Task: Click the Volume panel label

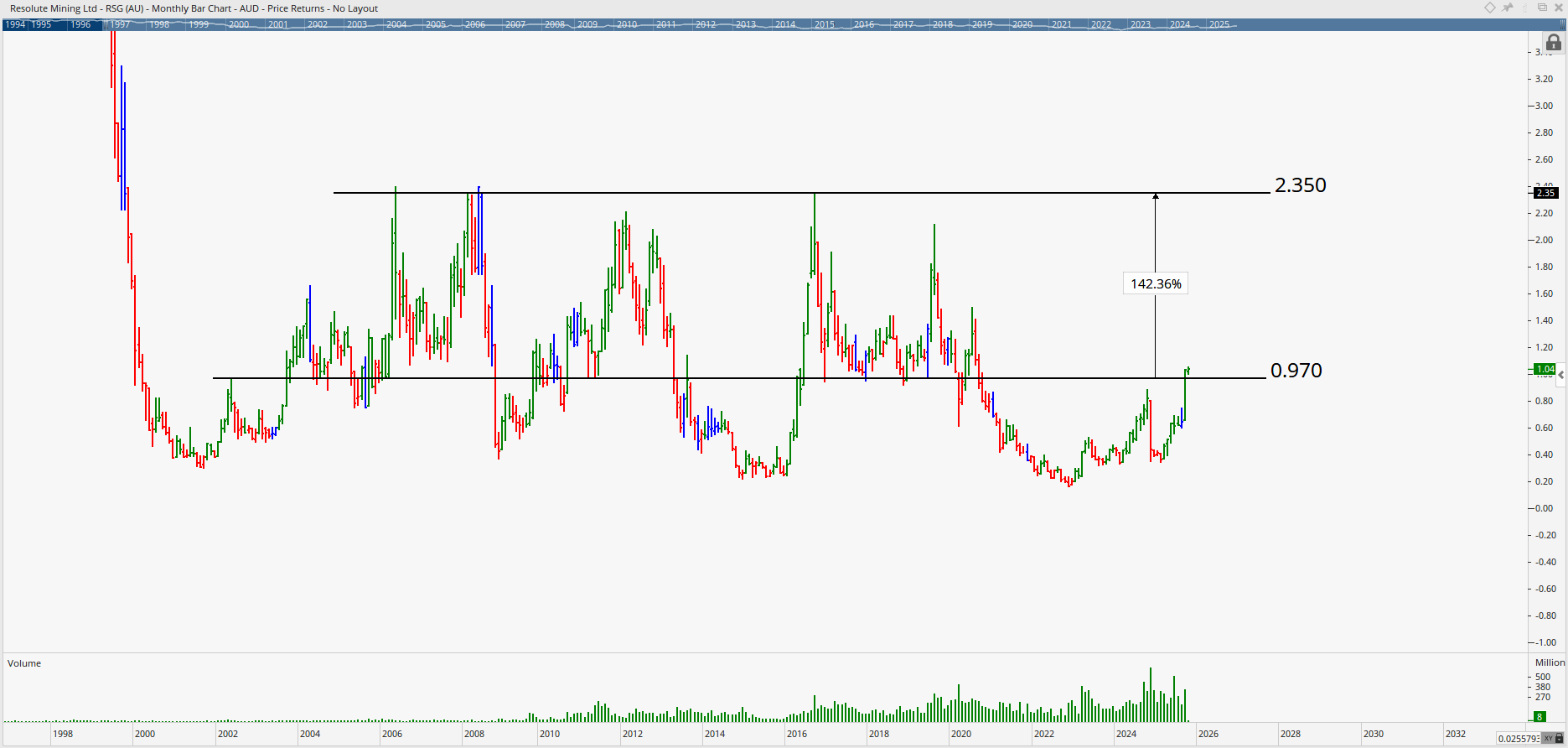Action: 24,663
